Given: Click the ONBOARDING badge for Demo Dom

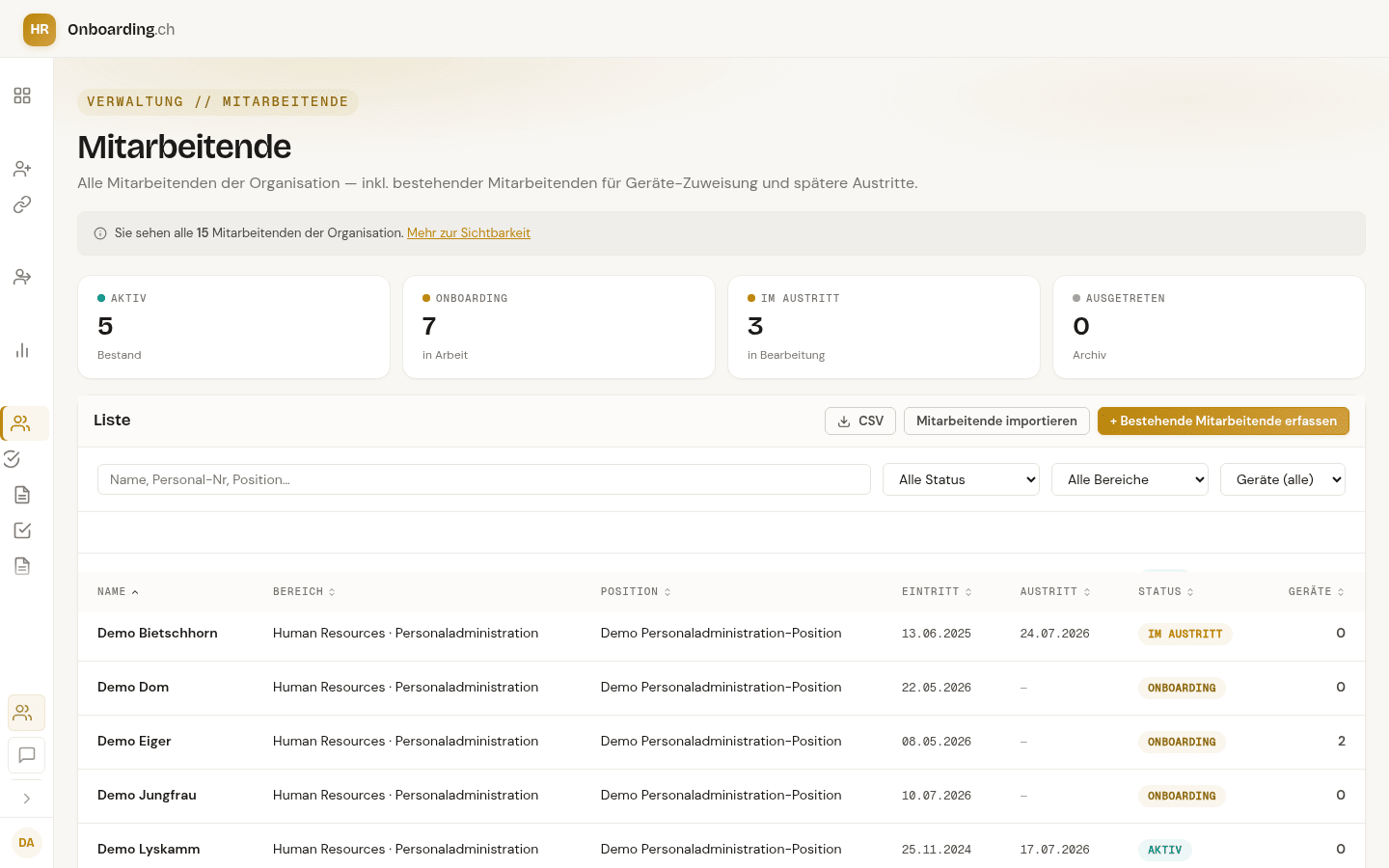Looking at the screenshot, I should [1182, 689].
